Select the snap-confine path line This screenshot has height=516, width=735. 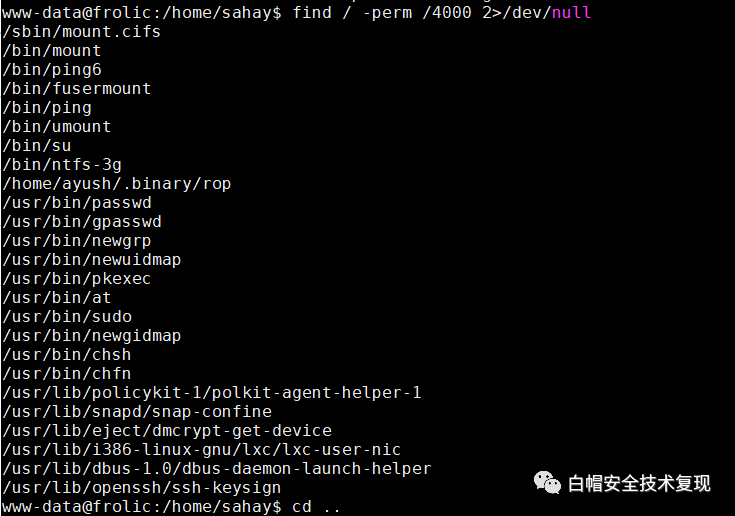pyautogui.click(x=137, y=412)
